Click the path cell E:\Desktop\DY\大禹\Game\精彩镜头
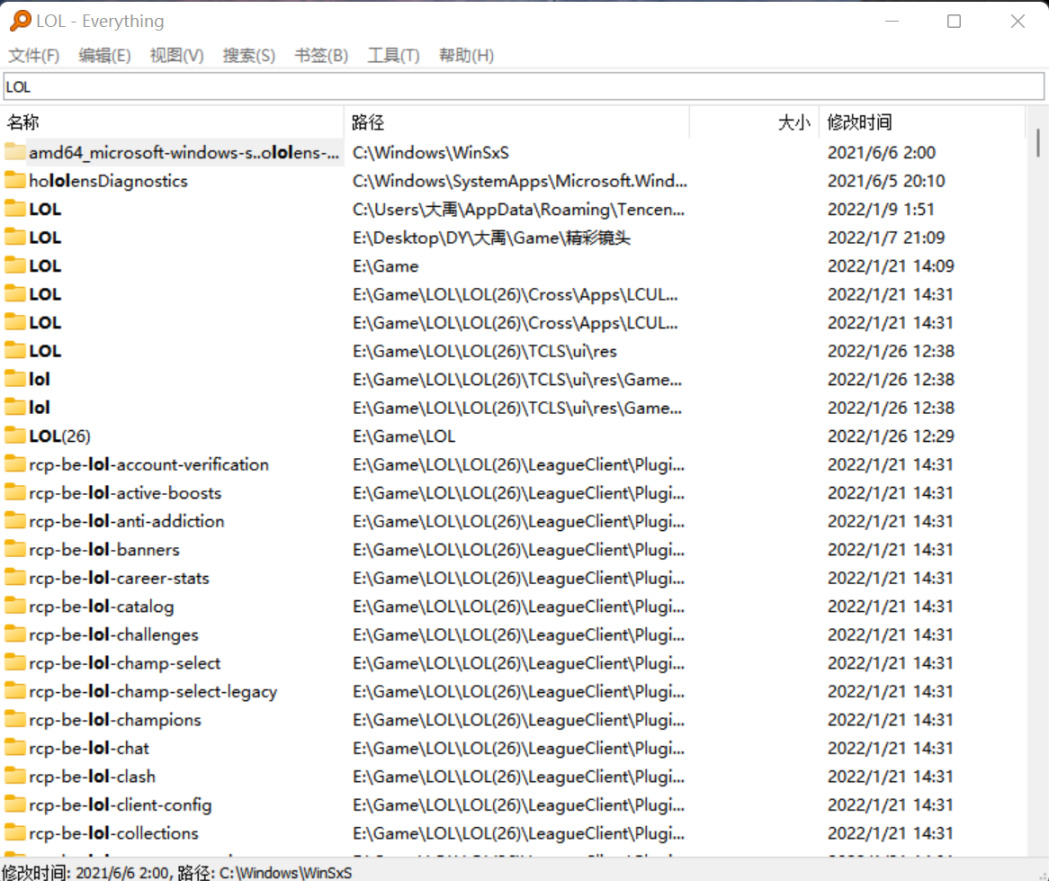Image resolution: width=1049 pixels, height=881 pixels. click(x=492, y=237)
